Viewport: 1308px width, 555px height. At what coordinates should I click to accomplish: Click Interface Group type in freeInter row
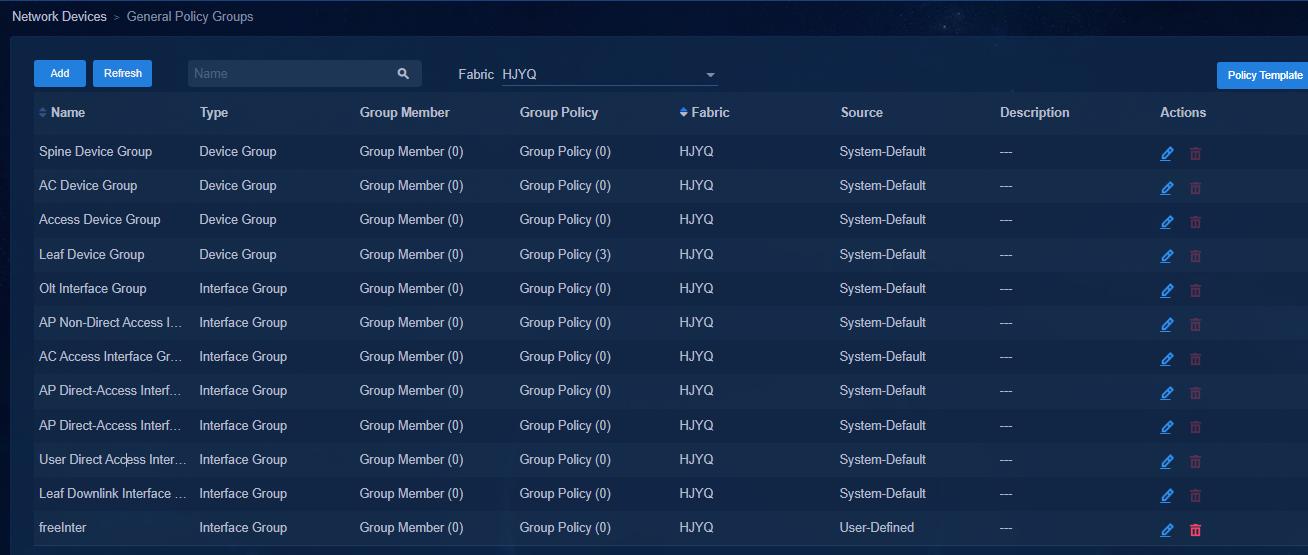click(x=243, y=527)
